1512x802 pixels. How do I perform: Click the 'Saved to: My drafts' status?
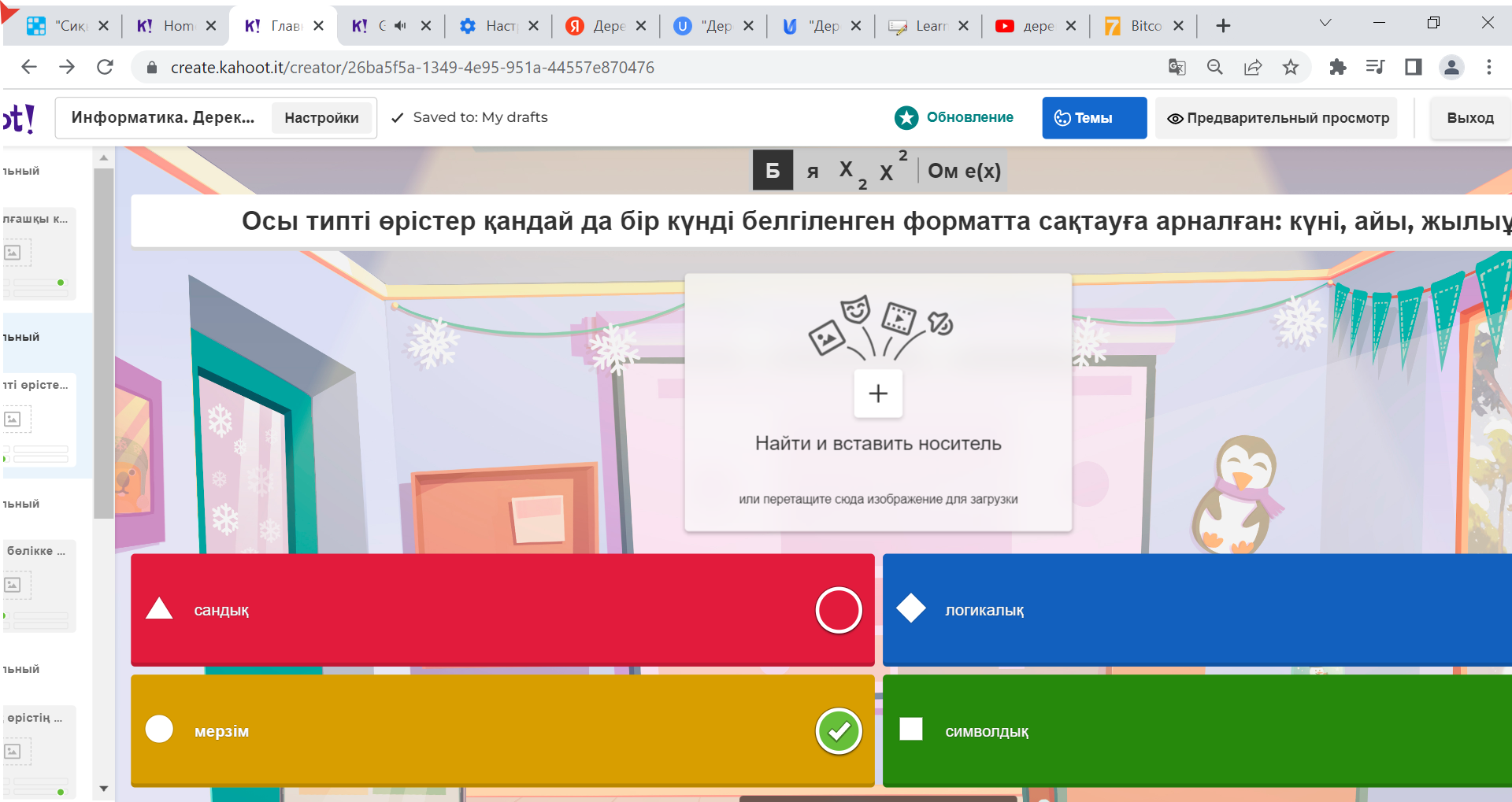(x=470, y=117)
